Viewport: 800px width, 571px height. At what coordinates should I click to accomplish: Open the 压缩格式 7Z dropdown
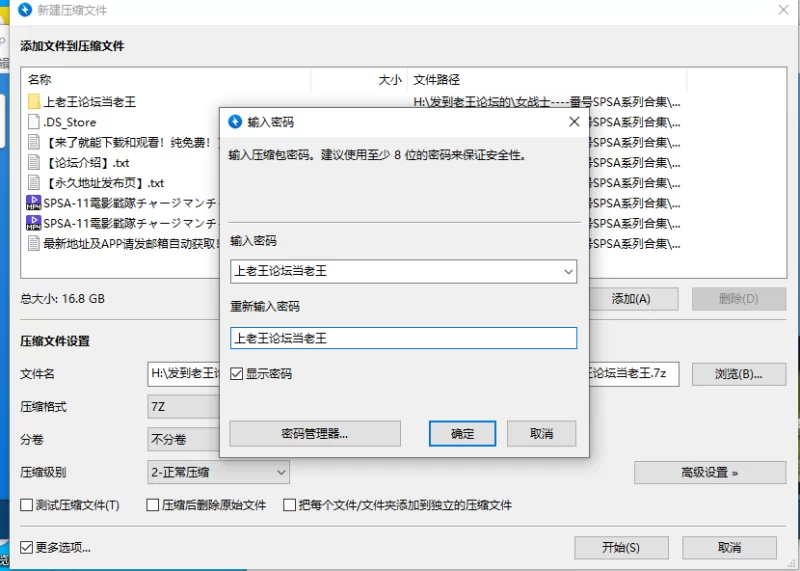tap(184, 407)
